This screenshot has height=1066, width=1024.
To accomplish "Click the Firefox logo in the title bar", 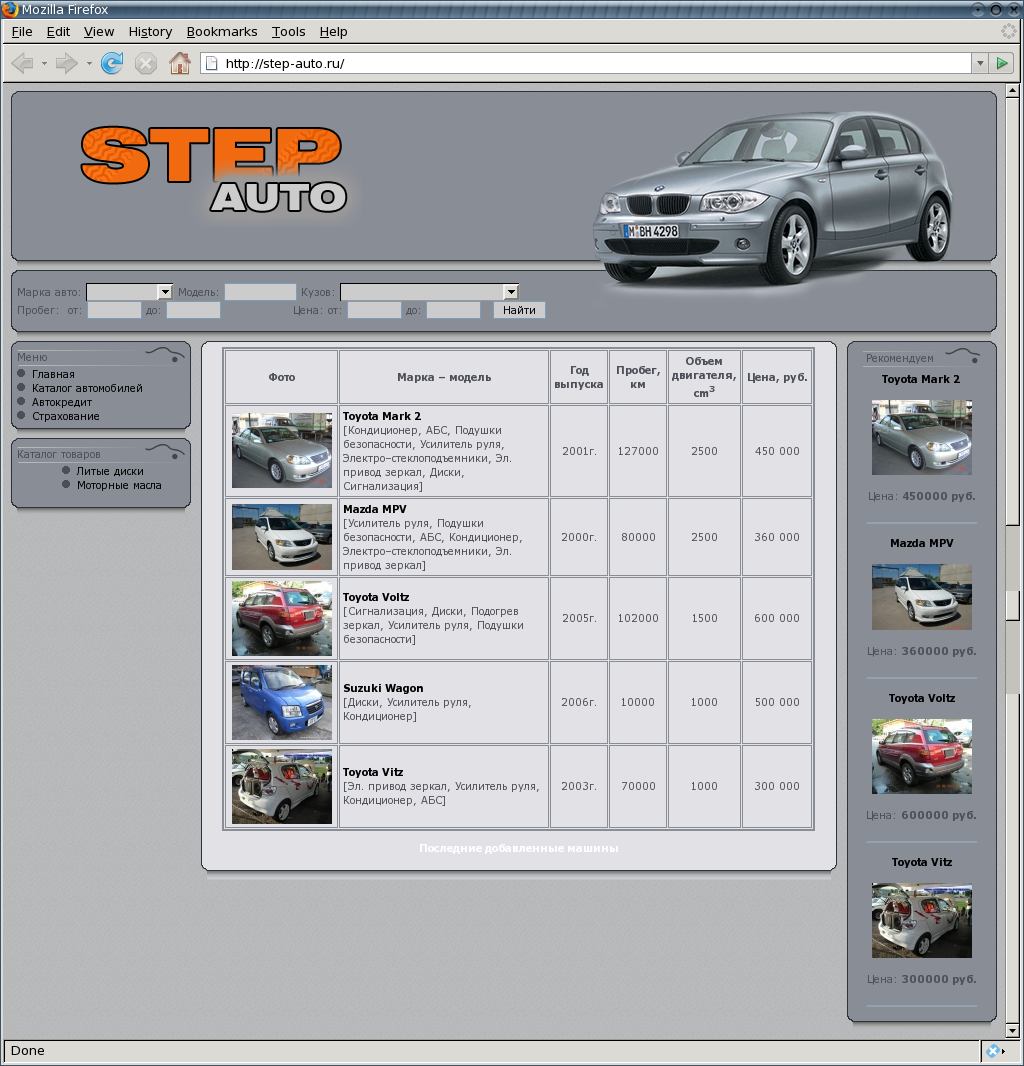I will click(x=10, y=9).
